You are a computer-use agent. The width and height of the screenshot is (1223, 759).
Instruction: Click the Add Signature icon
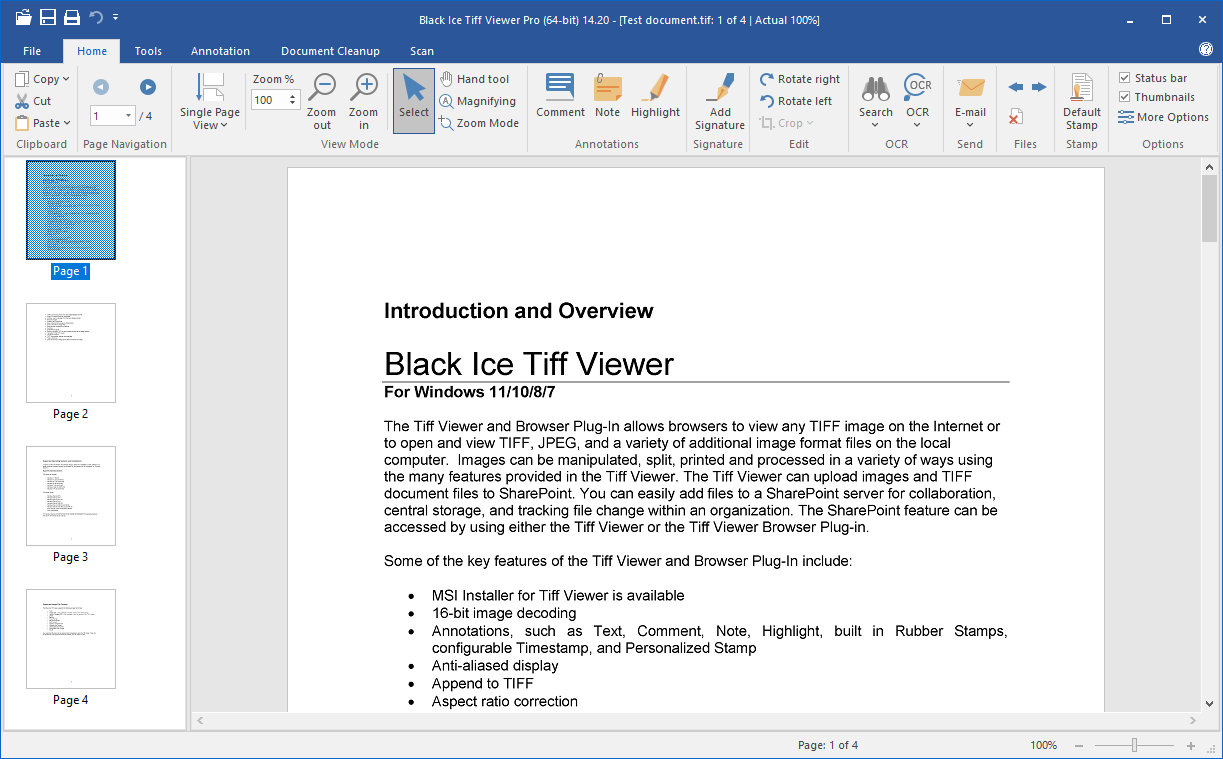coord(720,90)
